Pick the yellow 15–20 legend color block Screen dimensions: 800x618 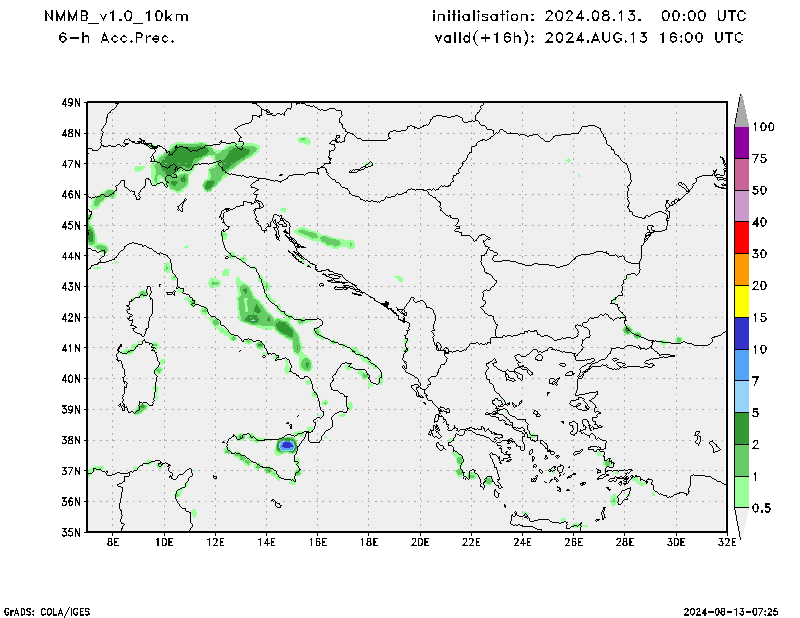coord(741,301)
